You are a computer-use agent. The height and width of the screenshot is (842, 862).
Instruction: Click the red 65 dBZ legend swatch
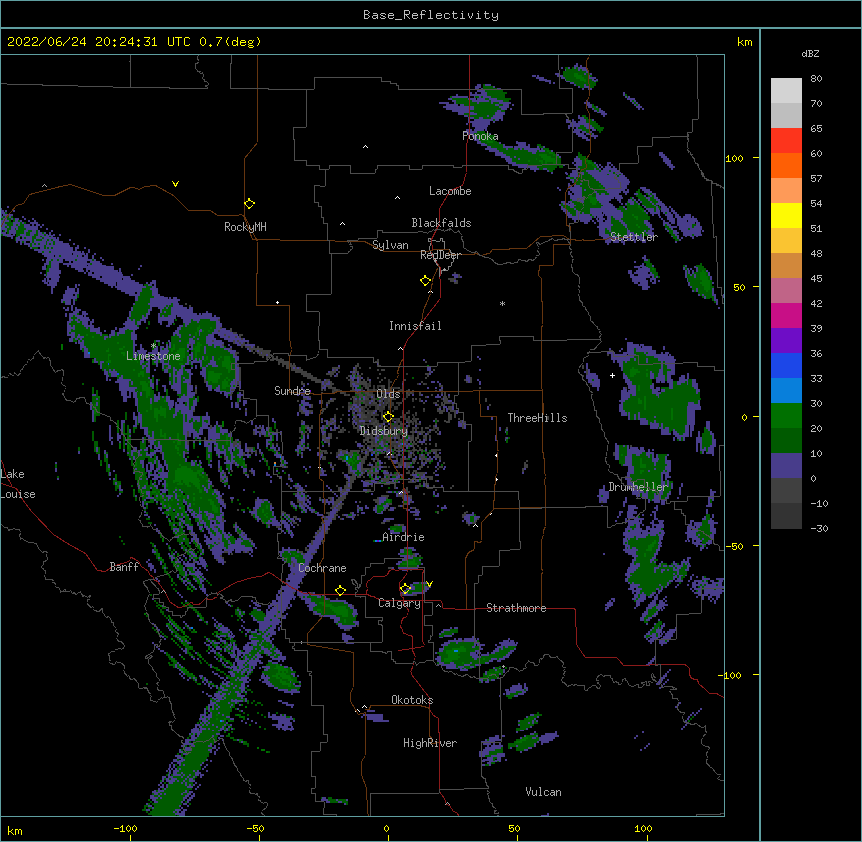coord(786,141)
